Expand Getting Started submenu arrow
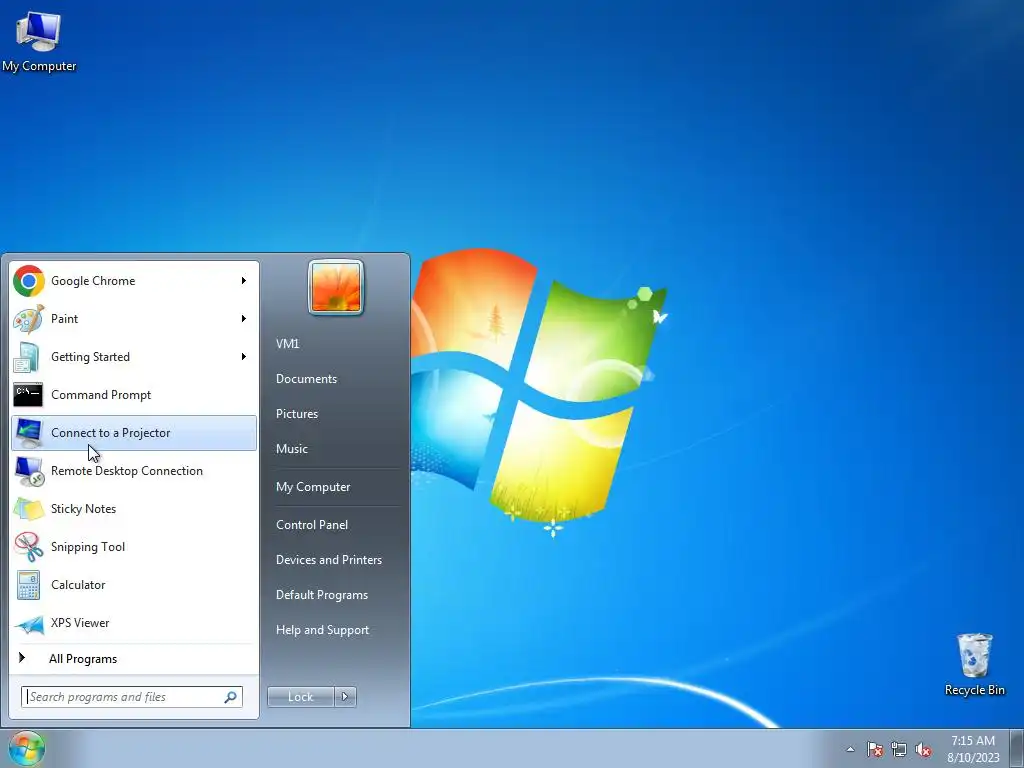 click(244, 357)
